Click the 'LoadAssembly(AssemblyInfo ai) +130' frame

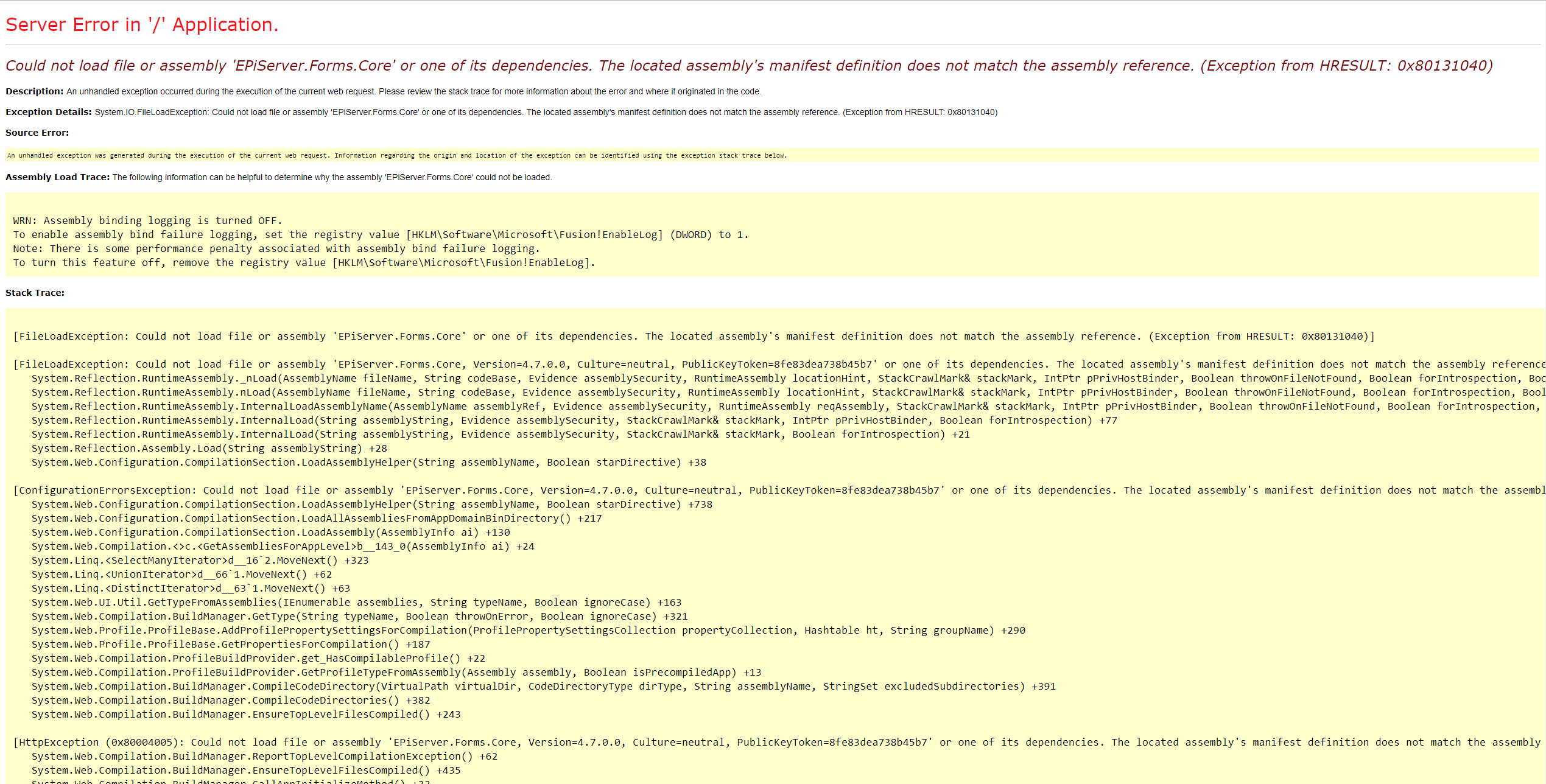(x=271, y=532)
